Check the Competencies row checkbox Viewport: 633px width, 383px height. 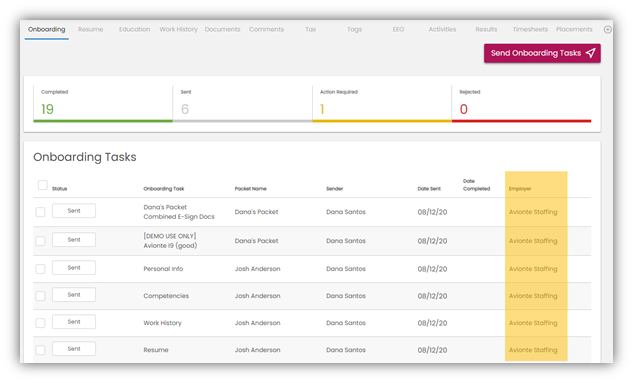pos(40,296)
